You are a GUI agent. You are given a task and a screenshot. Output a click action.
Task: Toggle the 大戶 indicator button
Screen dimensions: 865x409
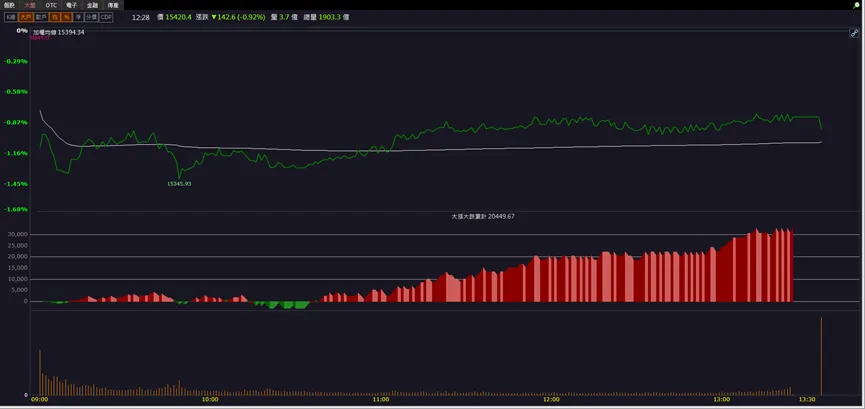26,17
